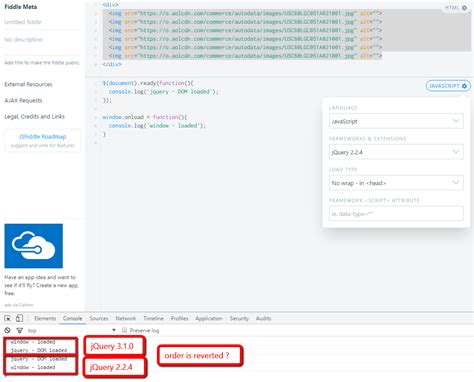Click the 'ads via Carbon' link
Screen dimensions: 474x382
(19, 305)
